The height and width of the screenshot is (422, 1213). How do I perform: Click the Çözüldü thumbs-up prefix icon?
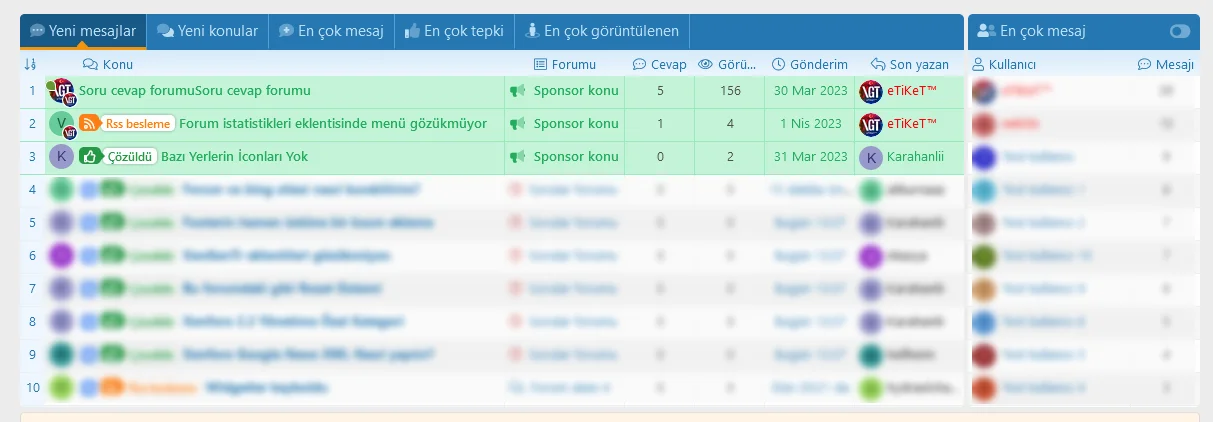(x=89, y=157)
